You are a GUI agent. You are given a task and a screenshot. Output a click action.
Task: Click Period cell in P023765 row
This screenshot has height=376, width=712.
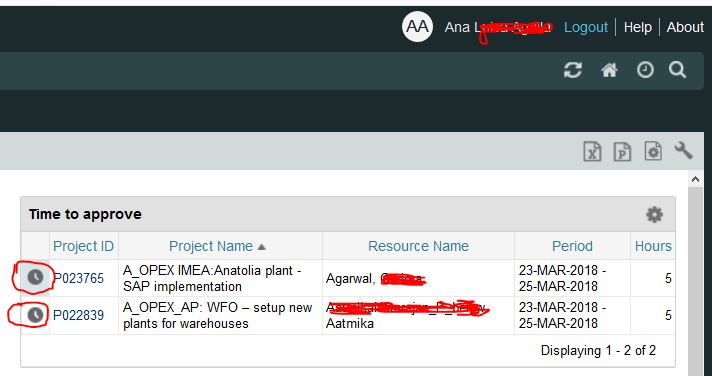point(572,278)
